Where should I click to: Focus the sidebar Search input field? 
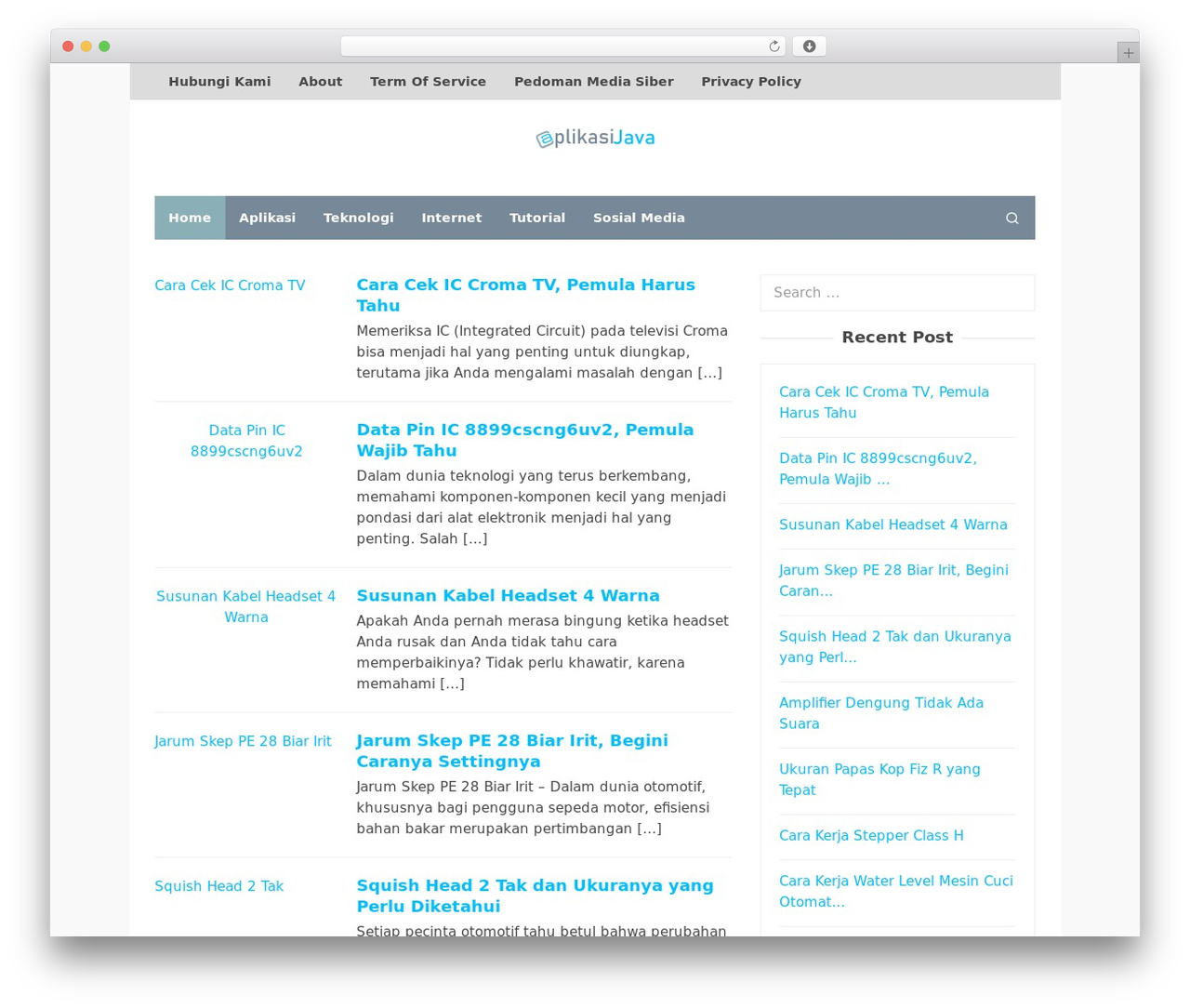pyautogui.click(x=897, y=293)
